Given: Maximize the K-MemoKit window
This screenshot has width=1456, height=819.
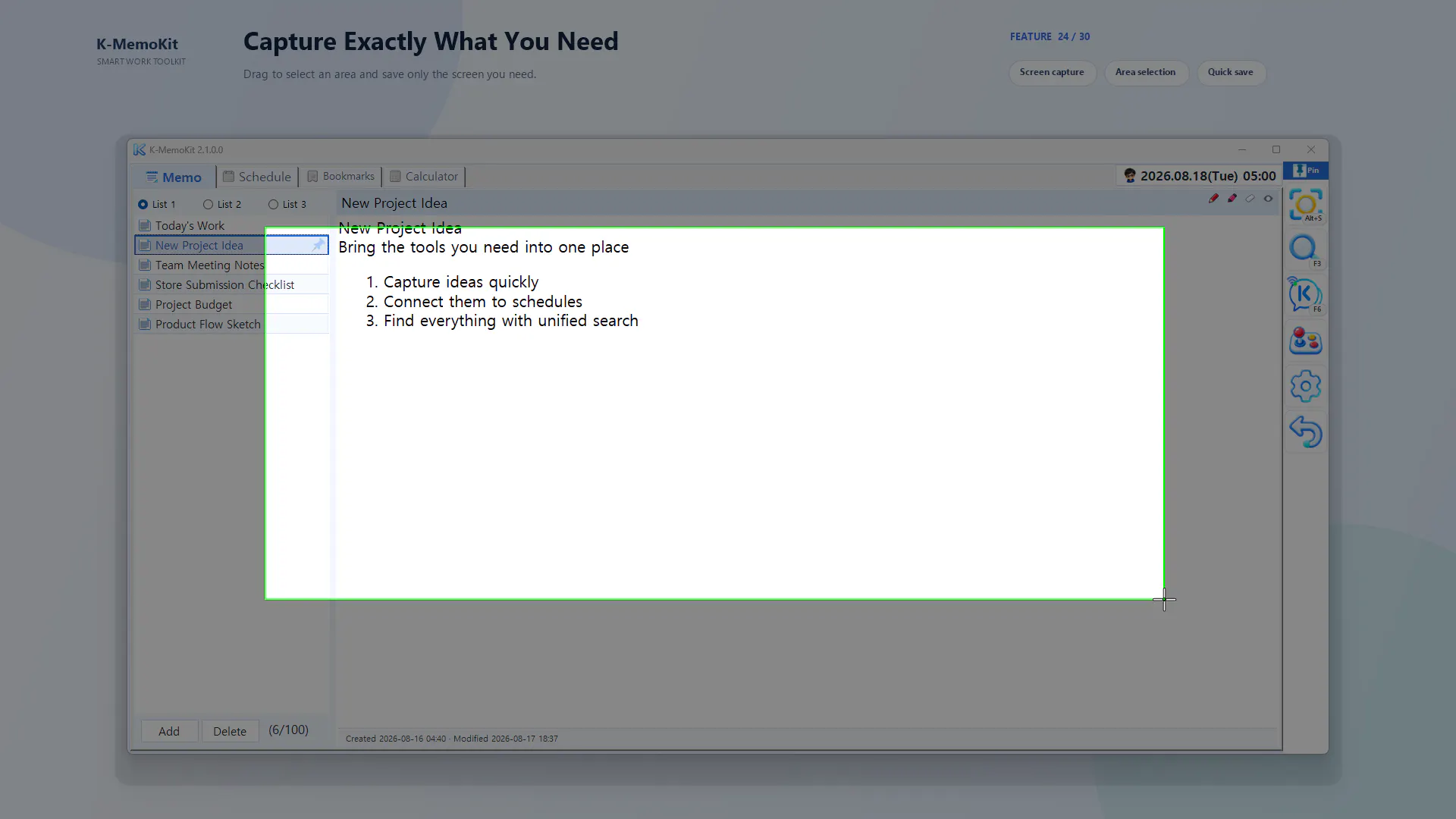Looking at the screenshot, I should [x=1276, y=150].
